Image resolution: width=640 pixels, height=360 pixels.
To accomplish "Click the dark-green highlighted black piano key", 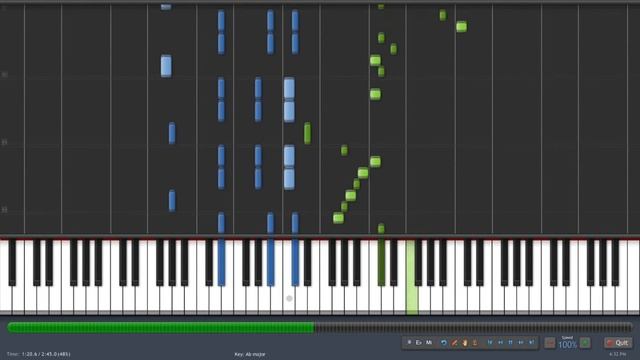I will pyautogui.click(x=381, y=262).
